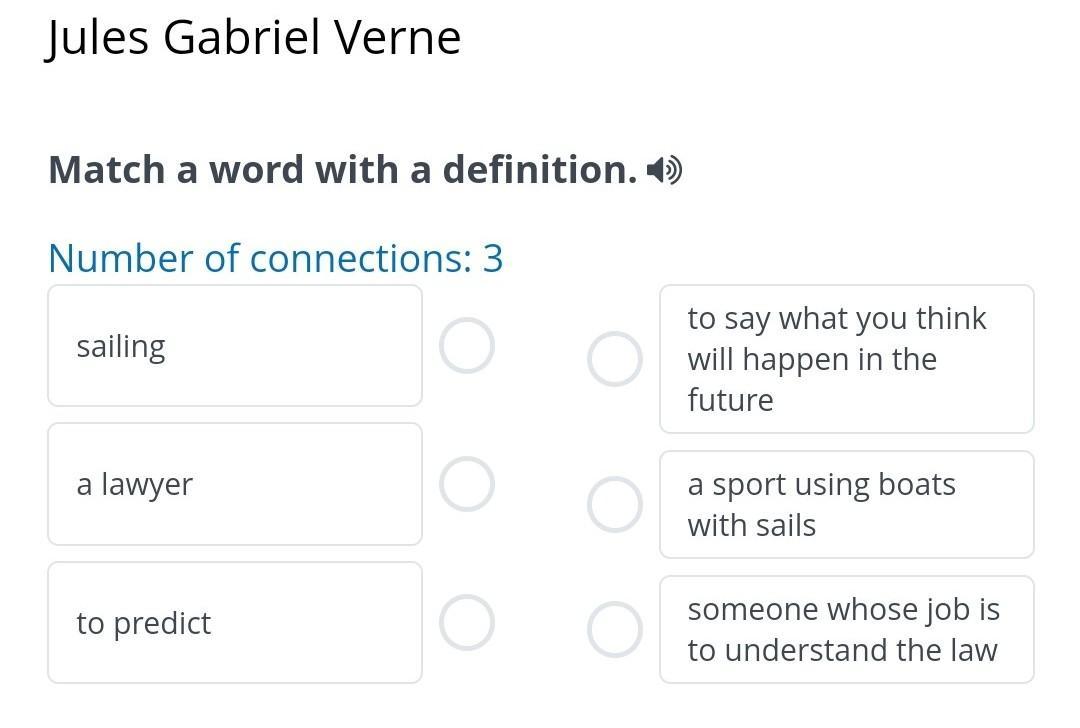Click the 'Jules Gabriel Verne' title
The image size is (1080, 728).
[254, 38]
